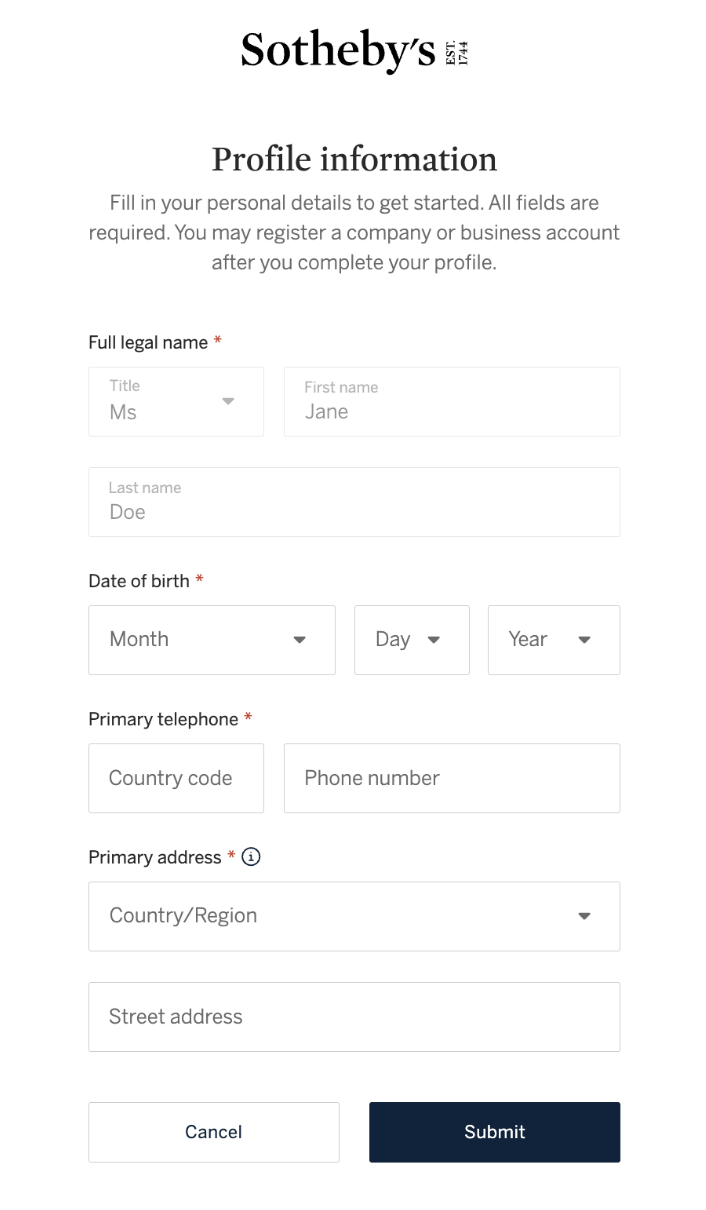Click the Last name field

(x=353, y=502)
